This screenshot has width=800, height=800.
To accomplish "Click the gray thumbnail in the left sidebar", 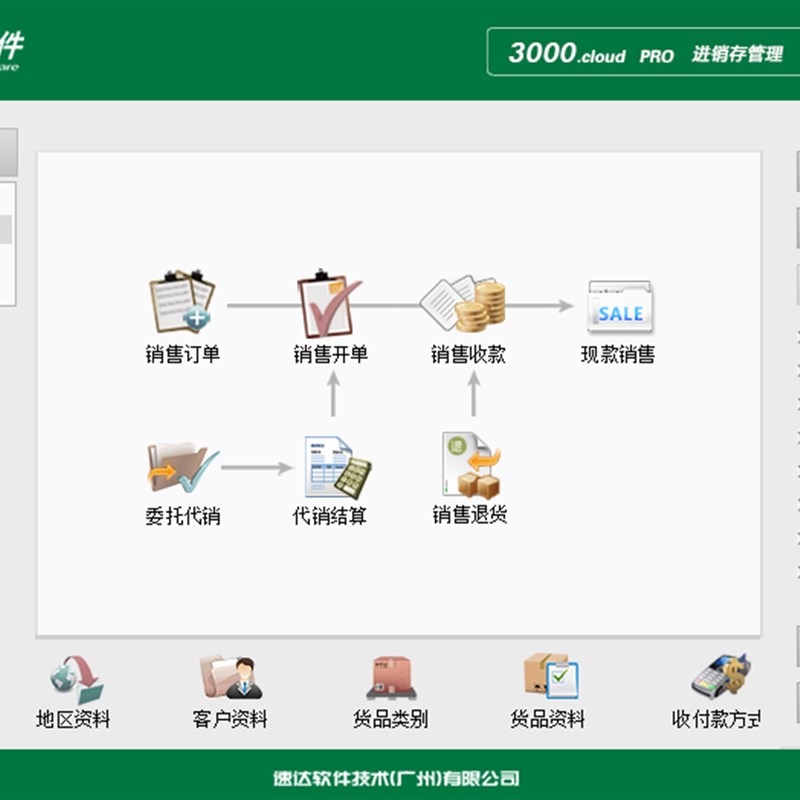I will 8,152.
